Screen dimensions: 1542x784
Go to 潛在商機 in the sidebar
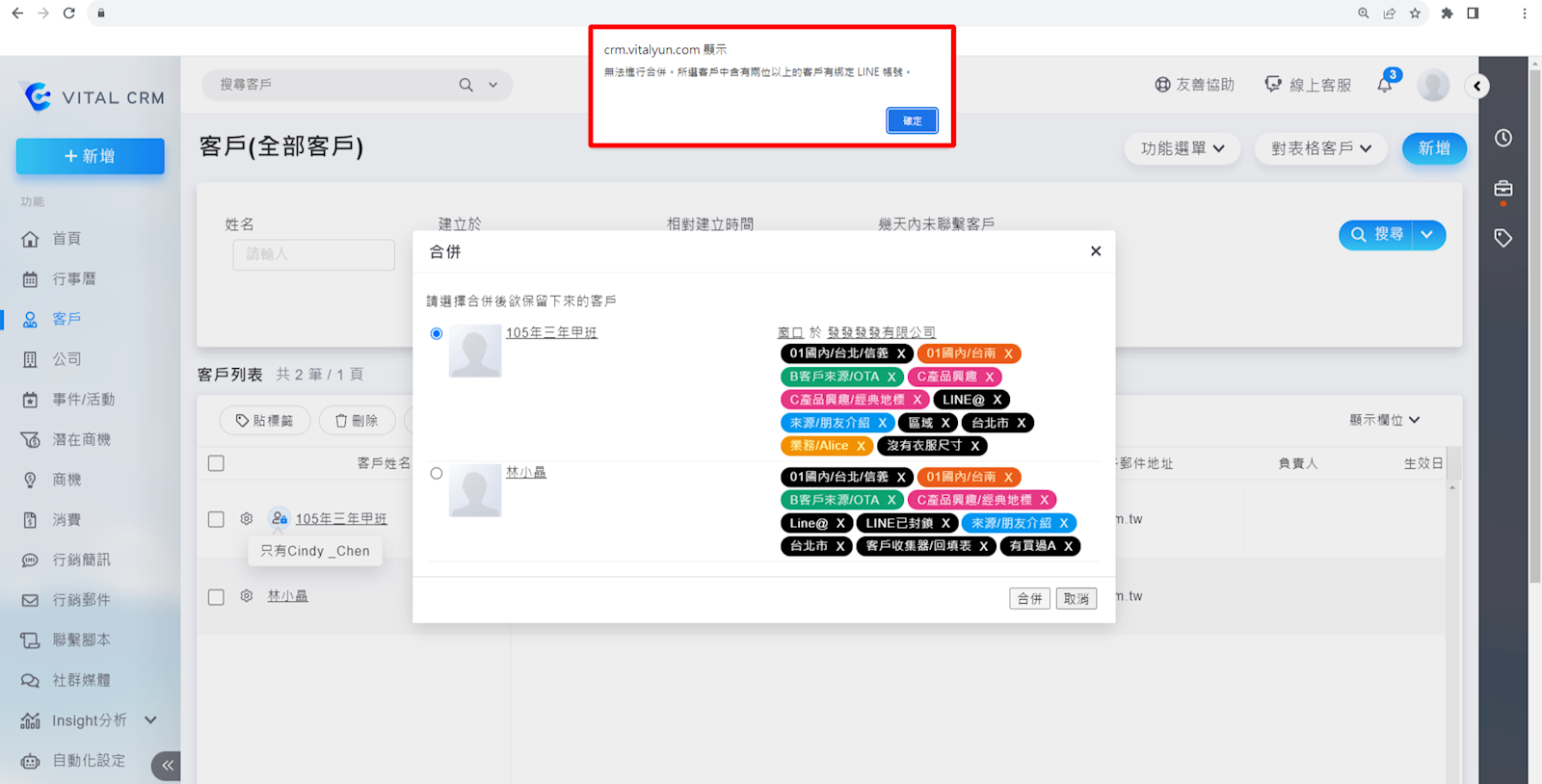point(81,439)
